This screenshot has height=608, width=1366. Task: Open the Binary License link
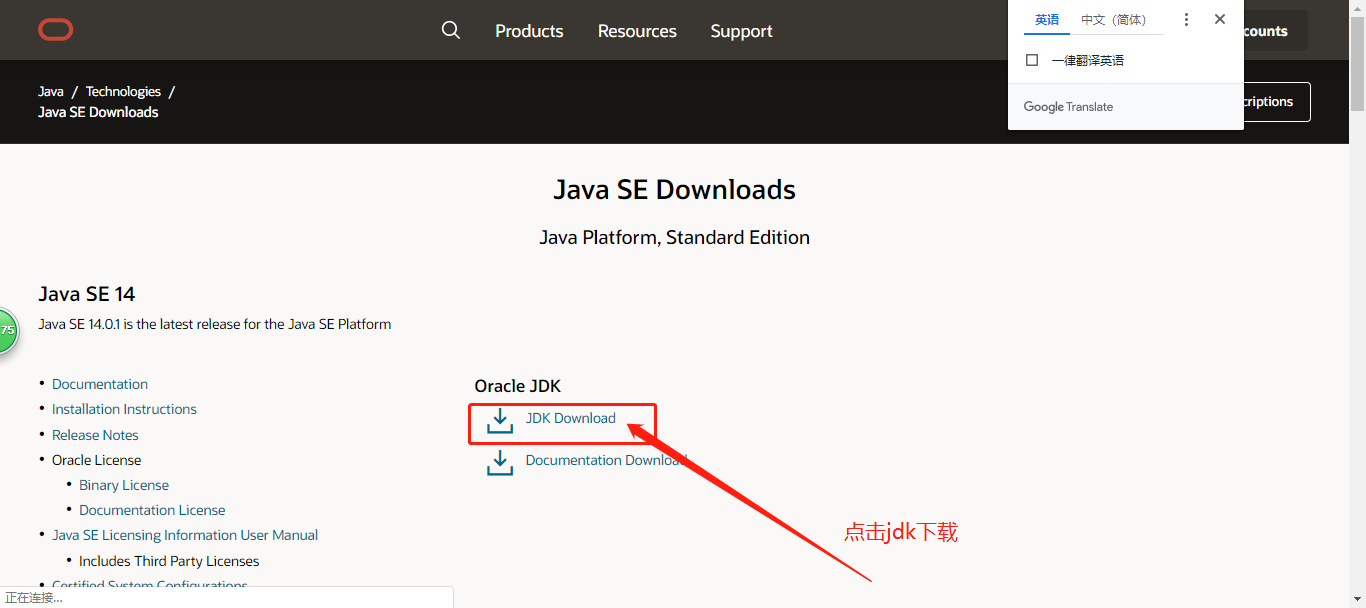coord(124,485)
